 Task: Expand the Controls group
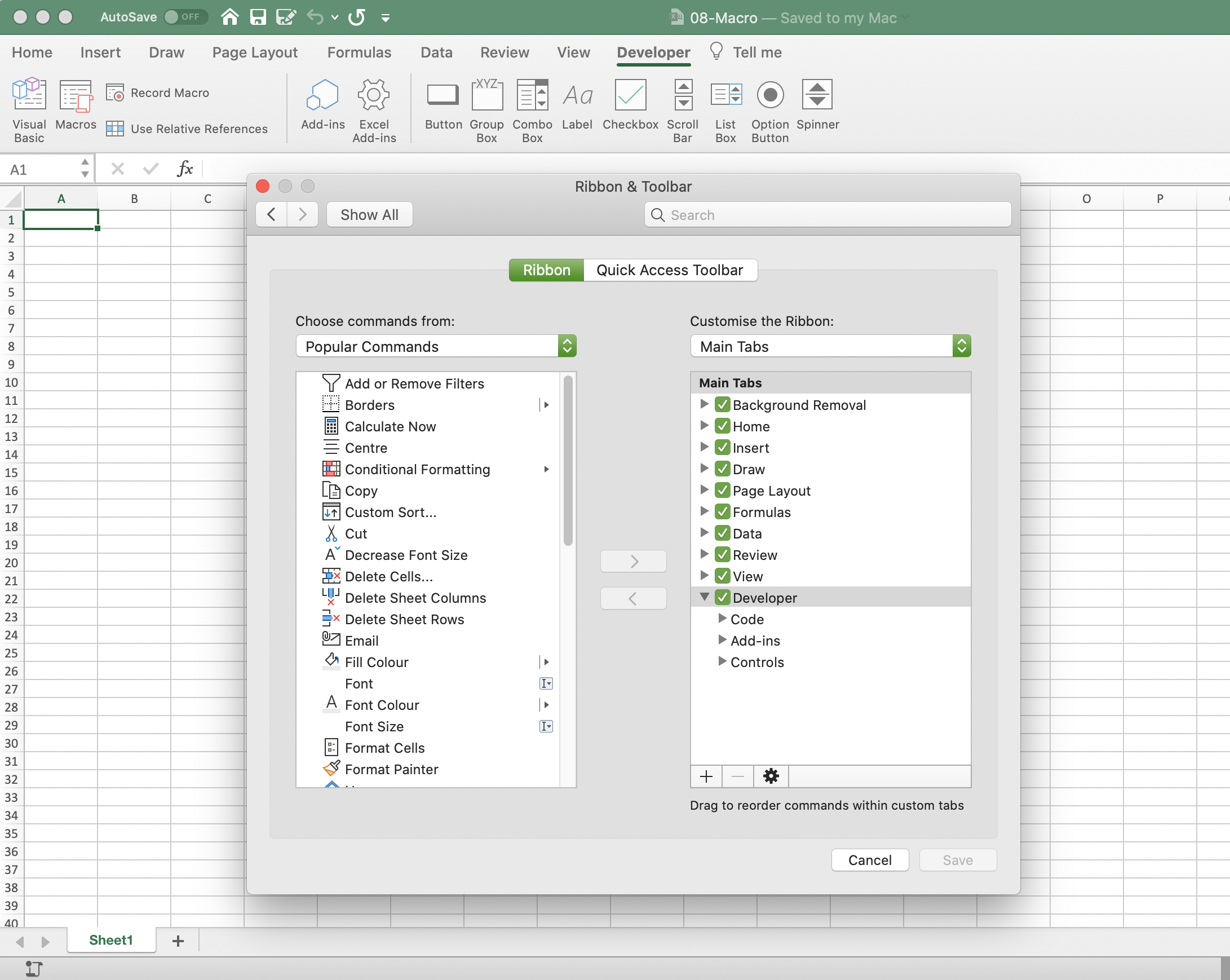tap(722, 661)
